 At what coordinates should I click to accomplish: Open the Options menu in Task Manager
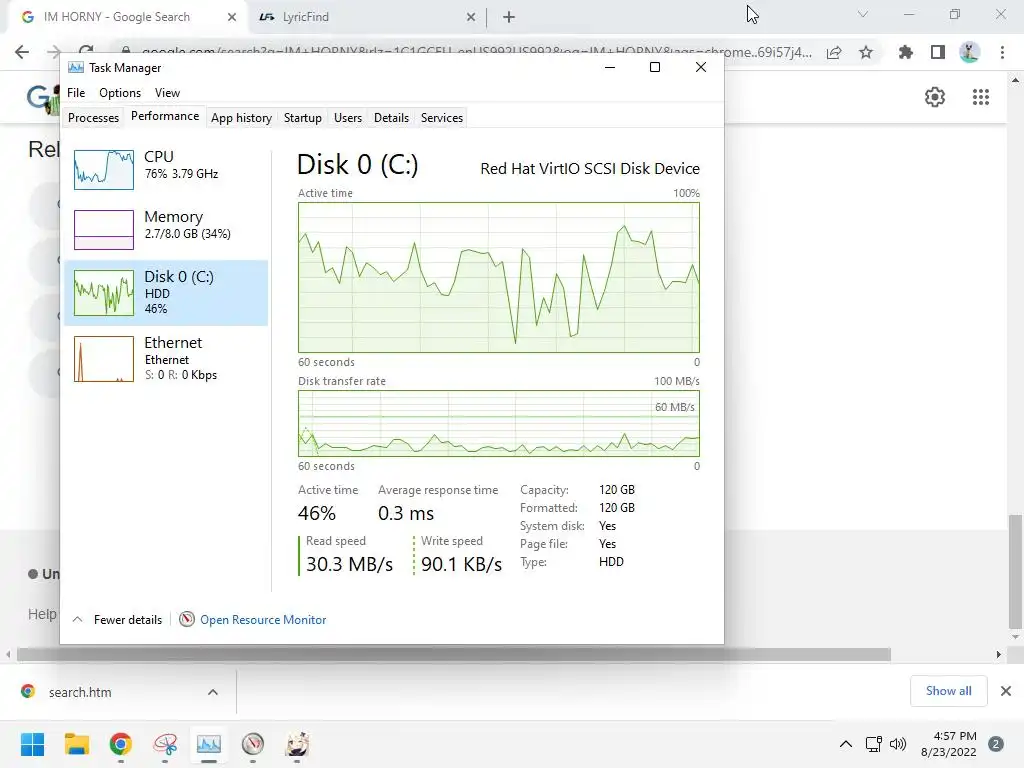click(x=120, y=93)
